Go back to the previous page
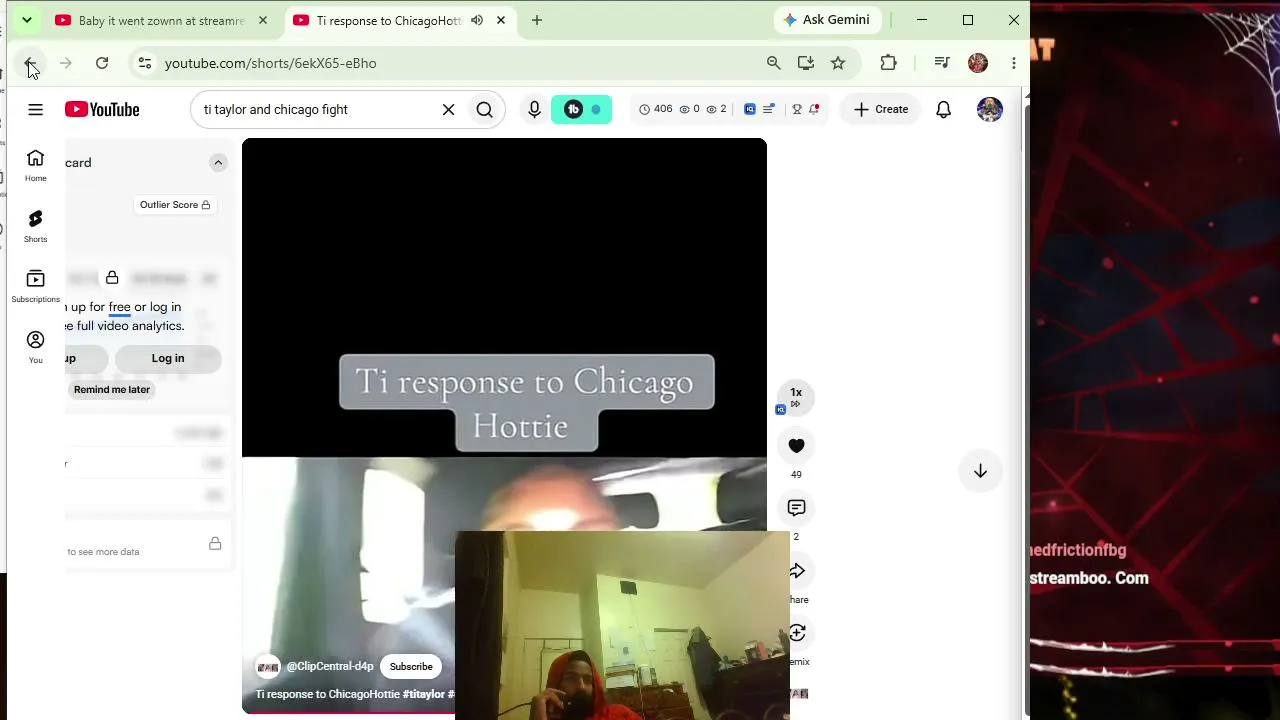 [30, 63]
